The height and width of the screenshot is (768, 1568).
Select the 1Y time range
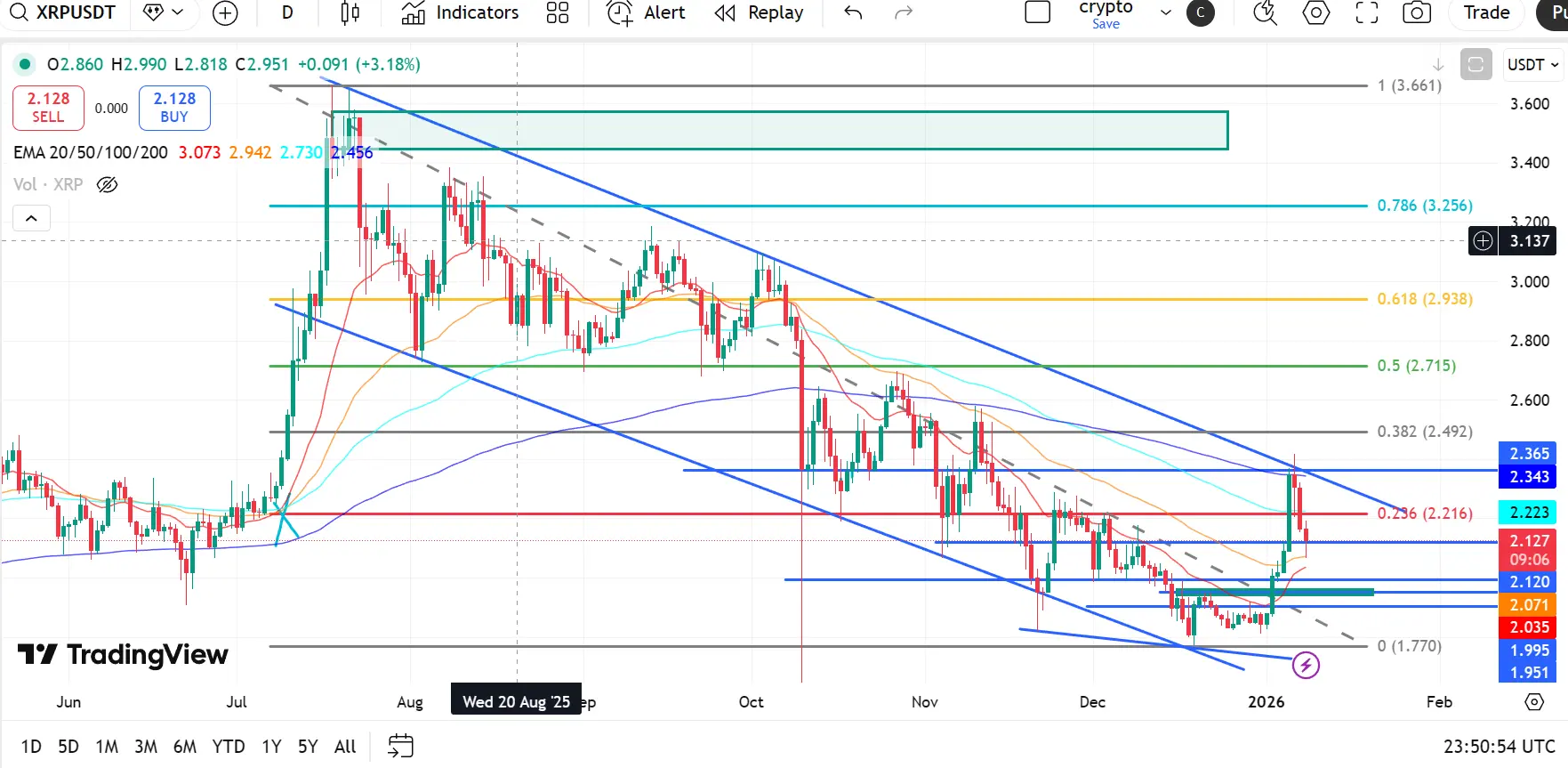point(271,747)
